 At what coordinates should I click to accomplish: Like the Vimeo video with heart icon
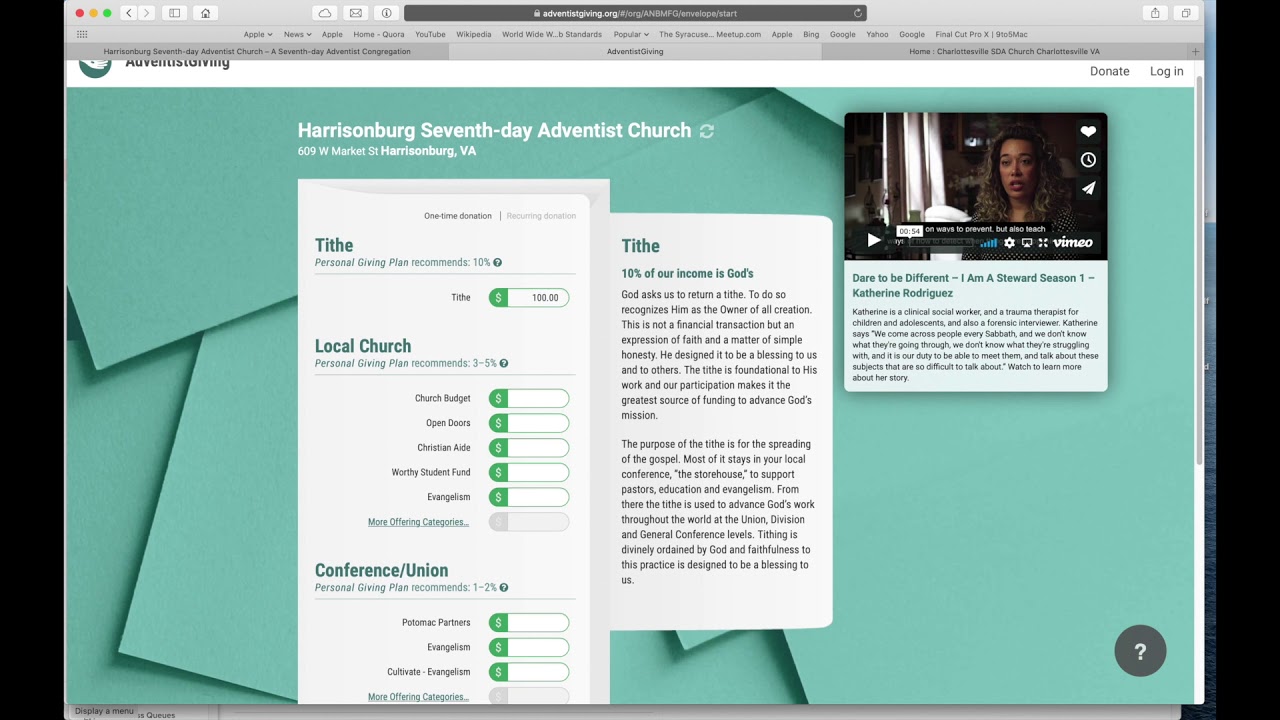pos(1088,131)
